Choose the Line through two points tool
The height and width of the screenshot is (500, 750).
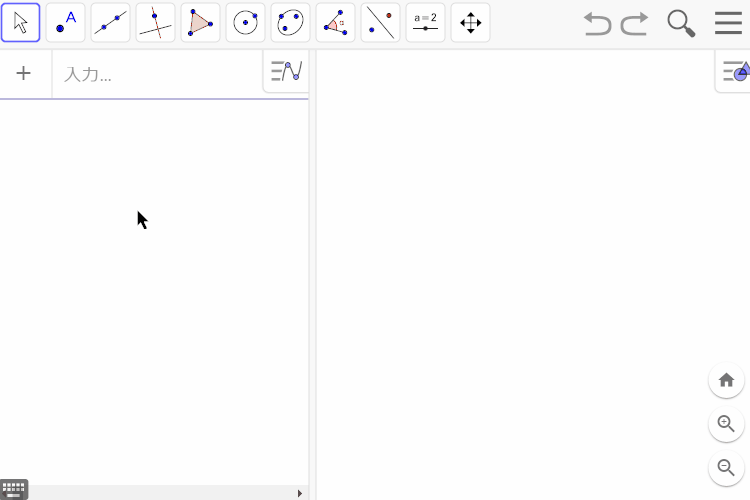tap(110, 22)
